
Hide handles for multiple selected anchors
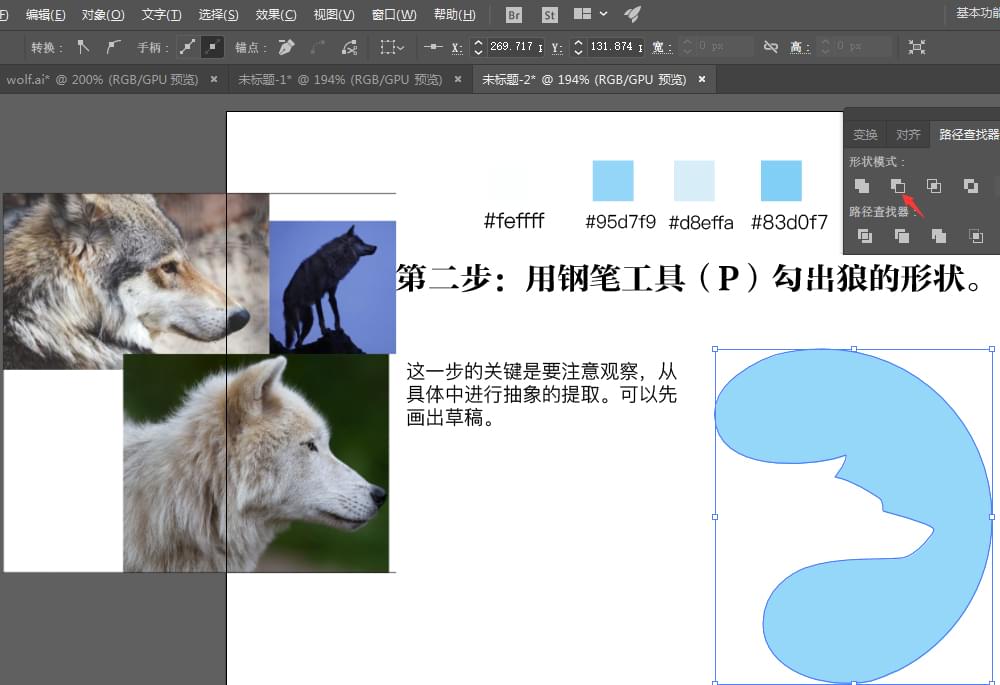tap(212, 47)
